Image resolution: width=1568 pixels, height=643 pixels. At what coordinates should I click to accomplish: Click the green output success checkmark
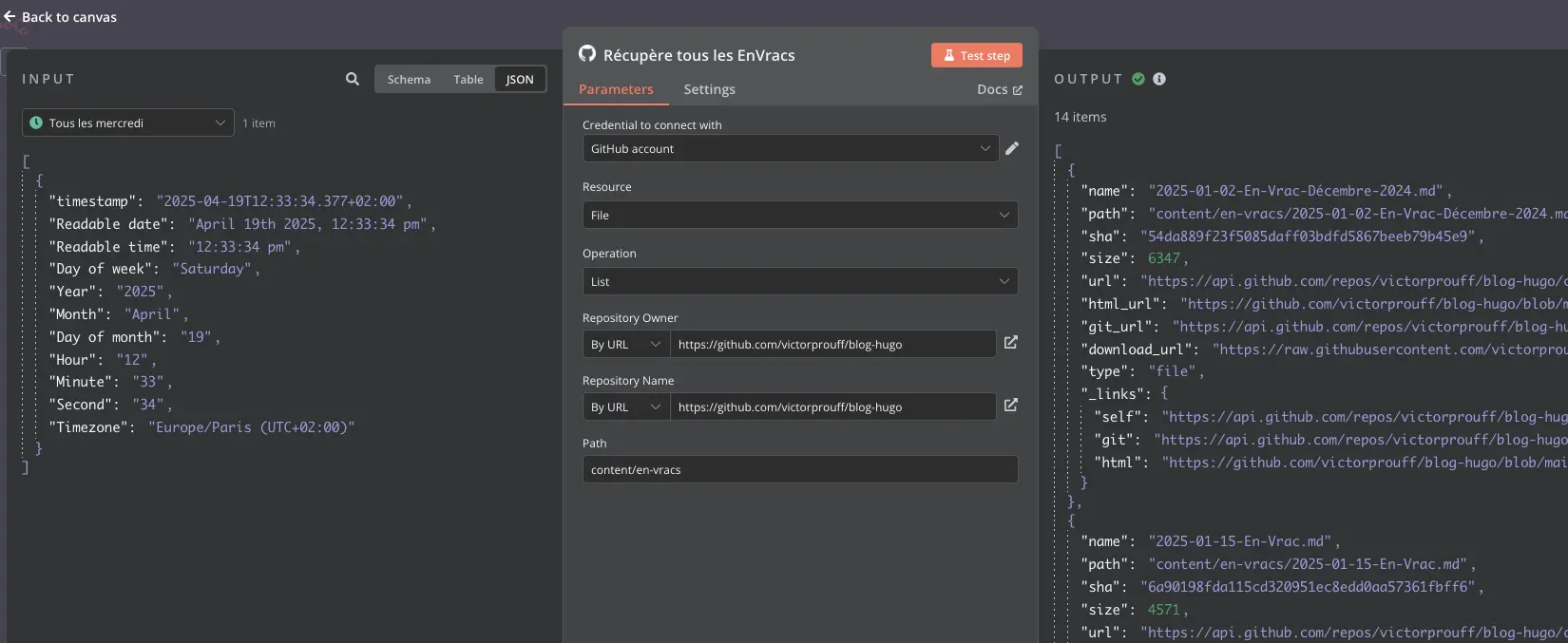click(x=1138, y=79)
